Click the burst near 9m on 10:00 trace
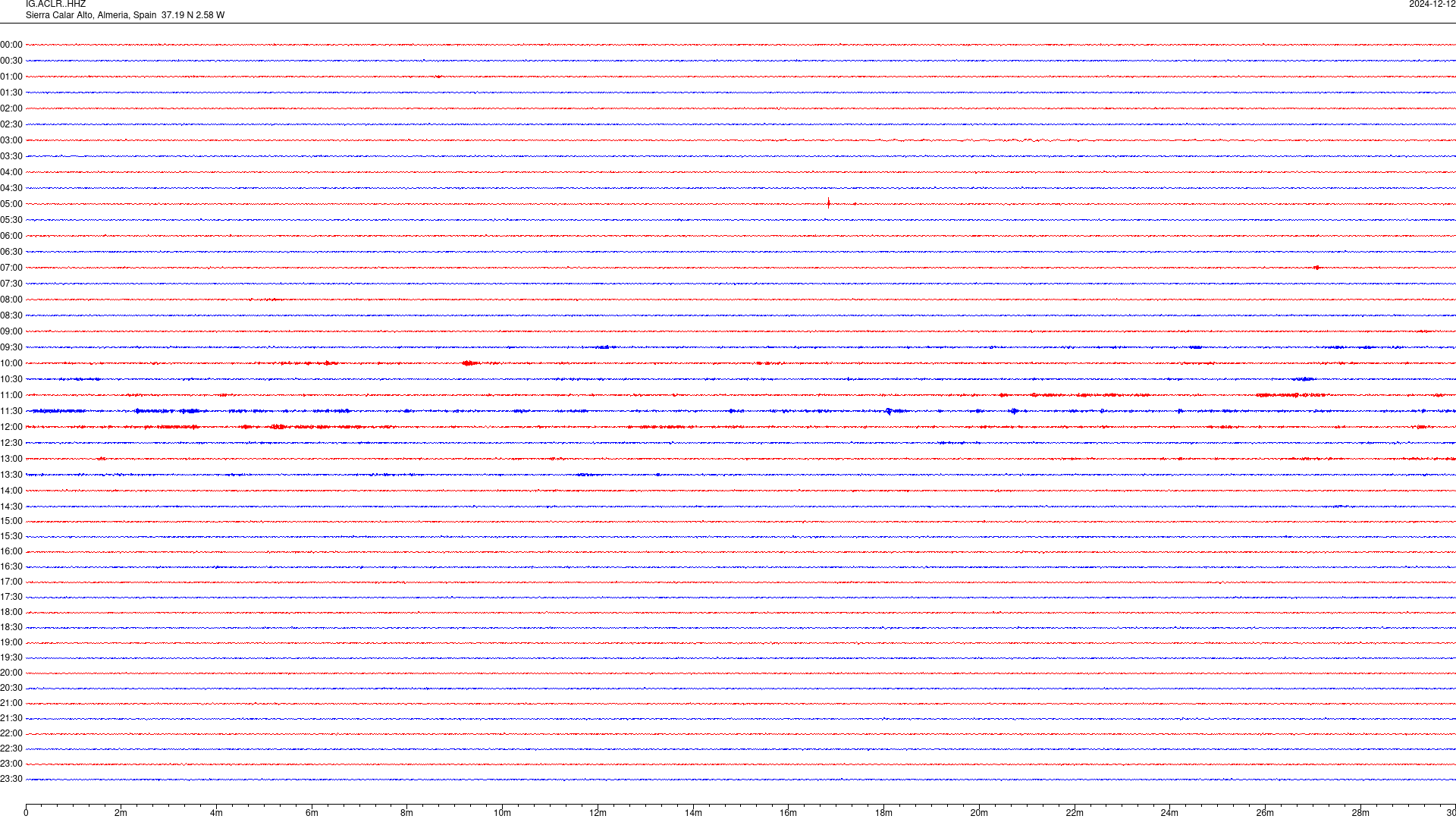The image size is (1456, 819). tap(470, 363)
